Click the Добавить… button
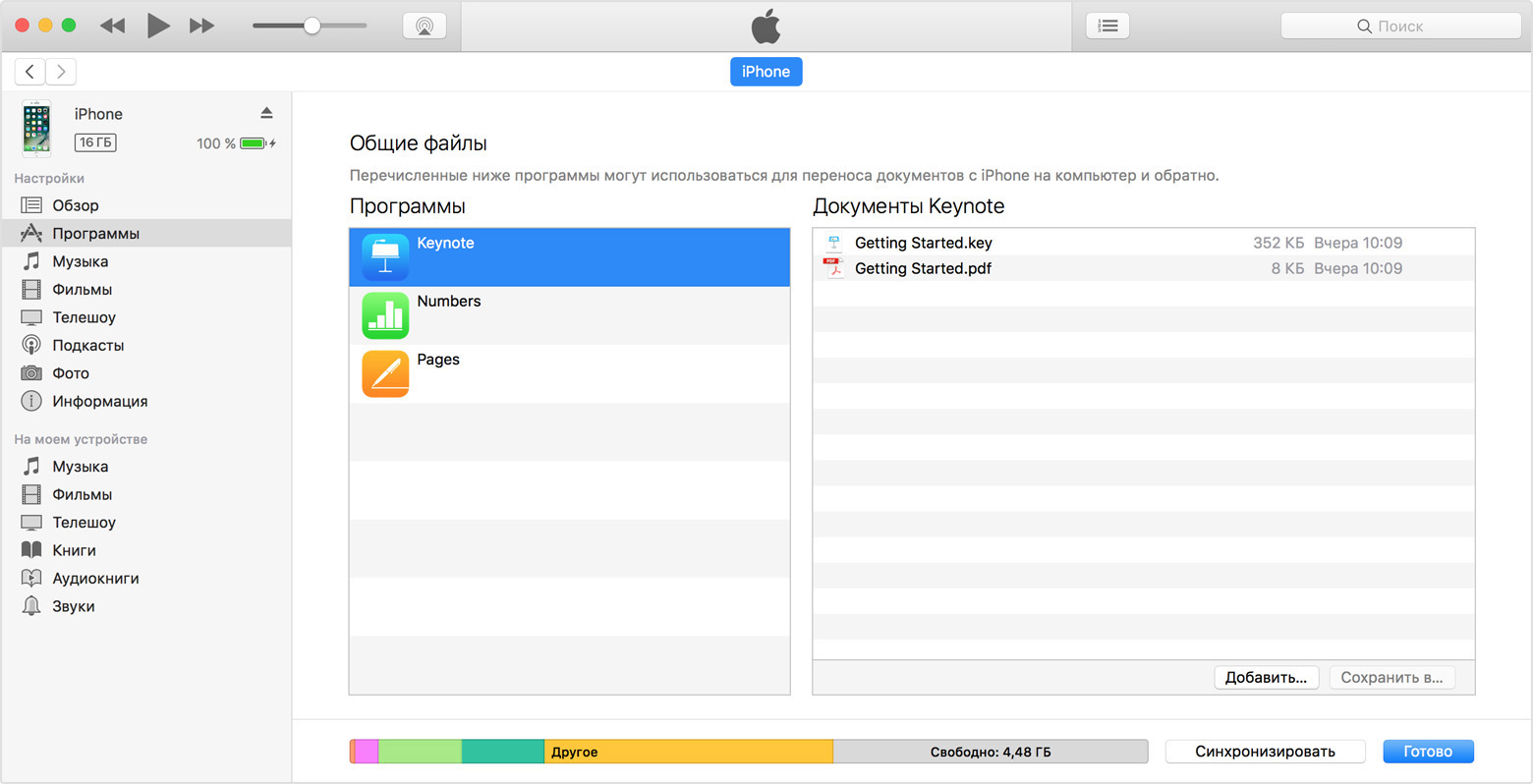This screenshot has height=784, width=1533. coord(1266,678)
